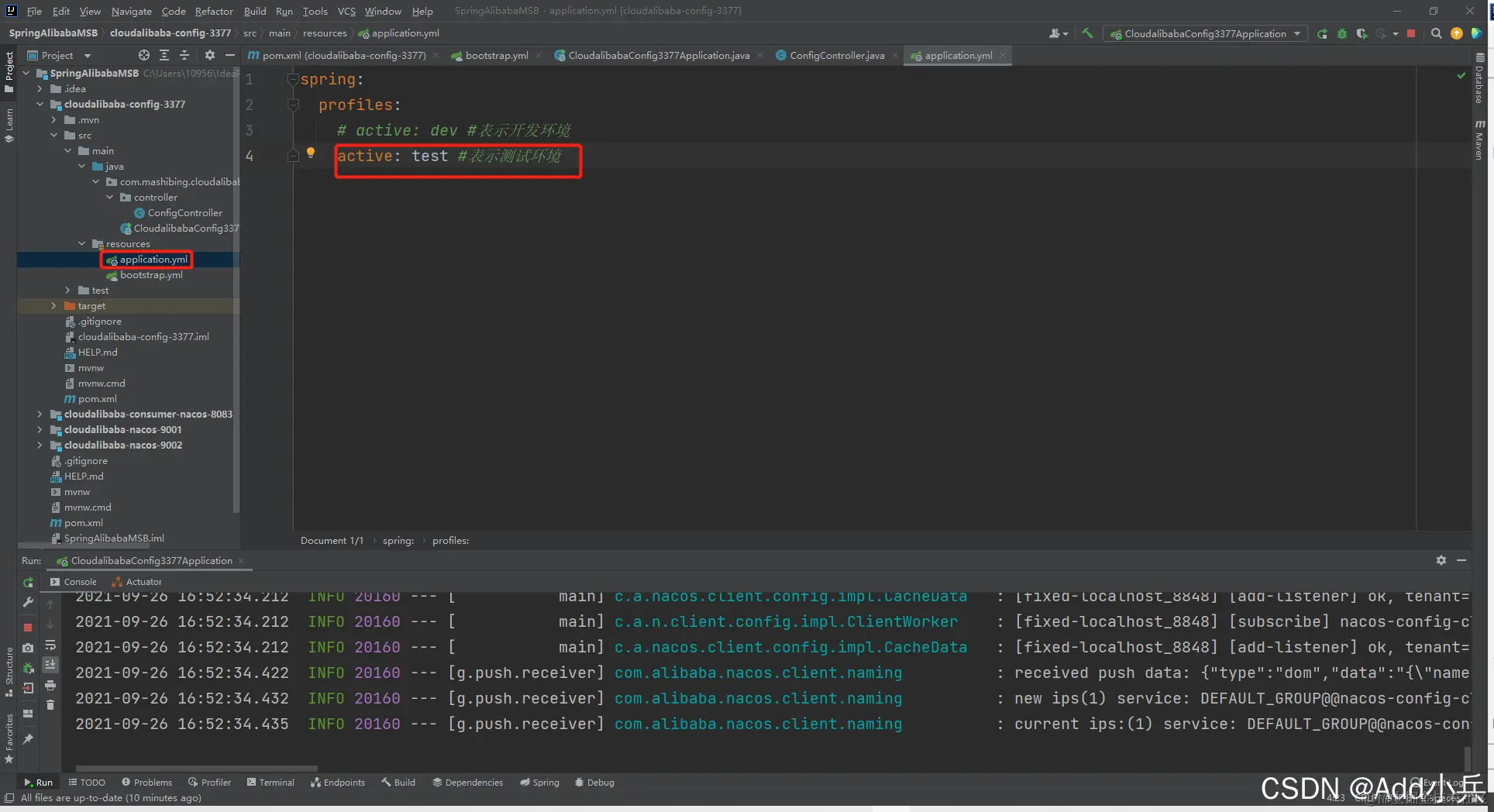Start debugging with the green bug icon
1494x812 pixels.
1342,33
